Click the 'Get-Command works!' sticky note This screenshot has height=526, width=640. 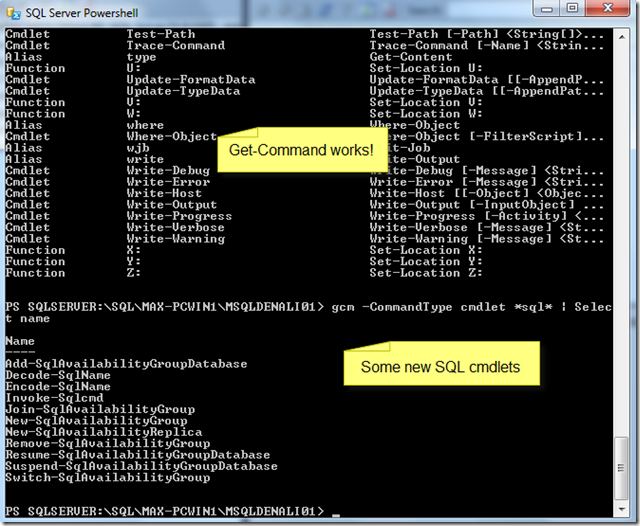(302, 150)
